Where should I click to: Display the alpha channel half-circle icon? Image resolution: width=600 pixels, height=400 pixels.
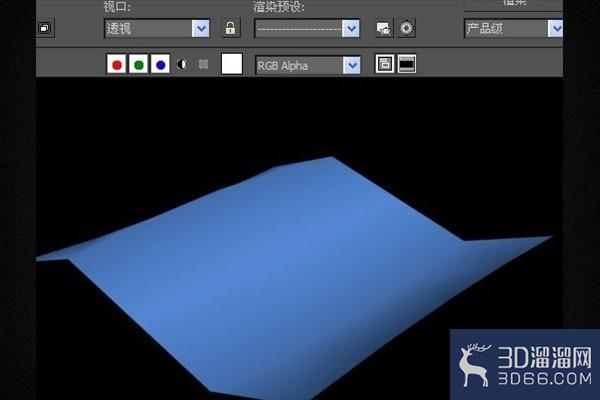point(182,64)
